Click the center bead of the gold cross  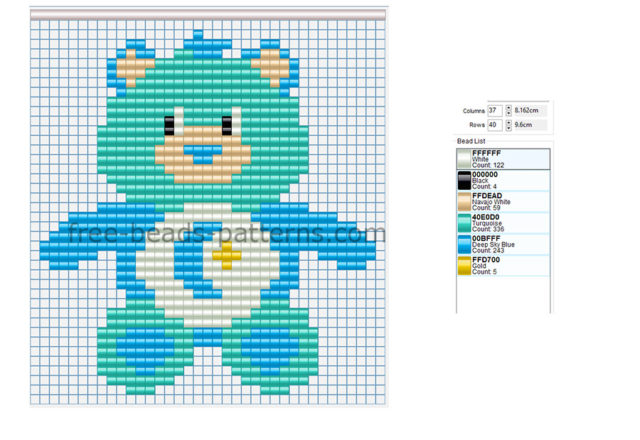point(227,256)
